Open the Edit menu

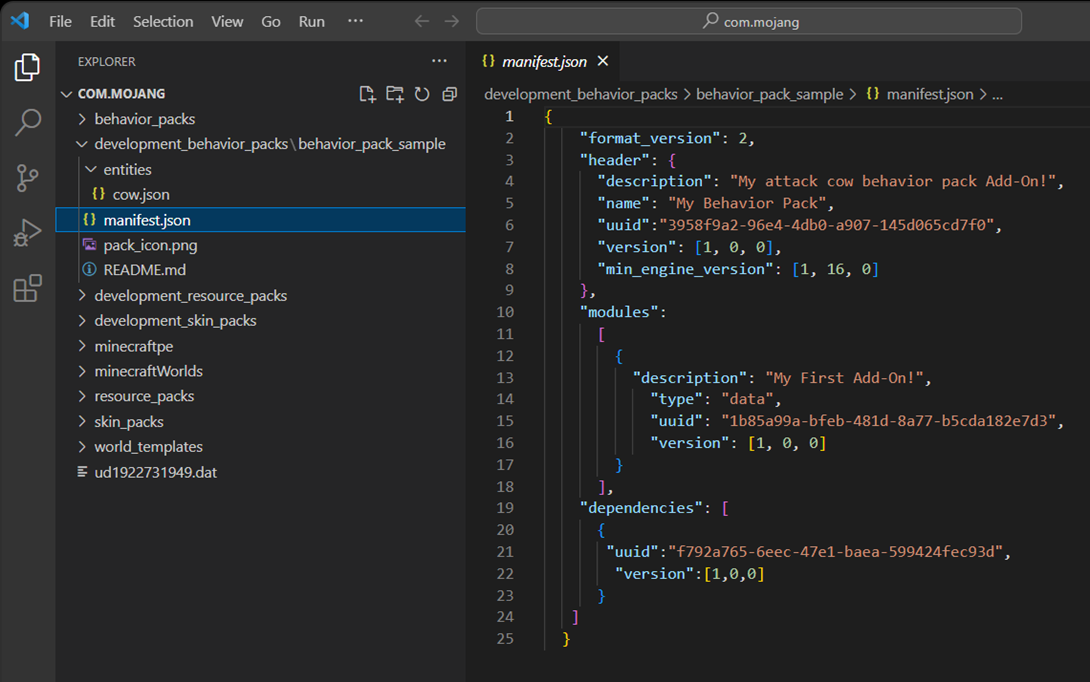[102, 22]
